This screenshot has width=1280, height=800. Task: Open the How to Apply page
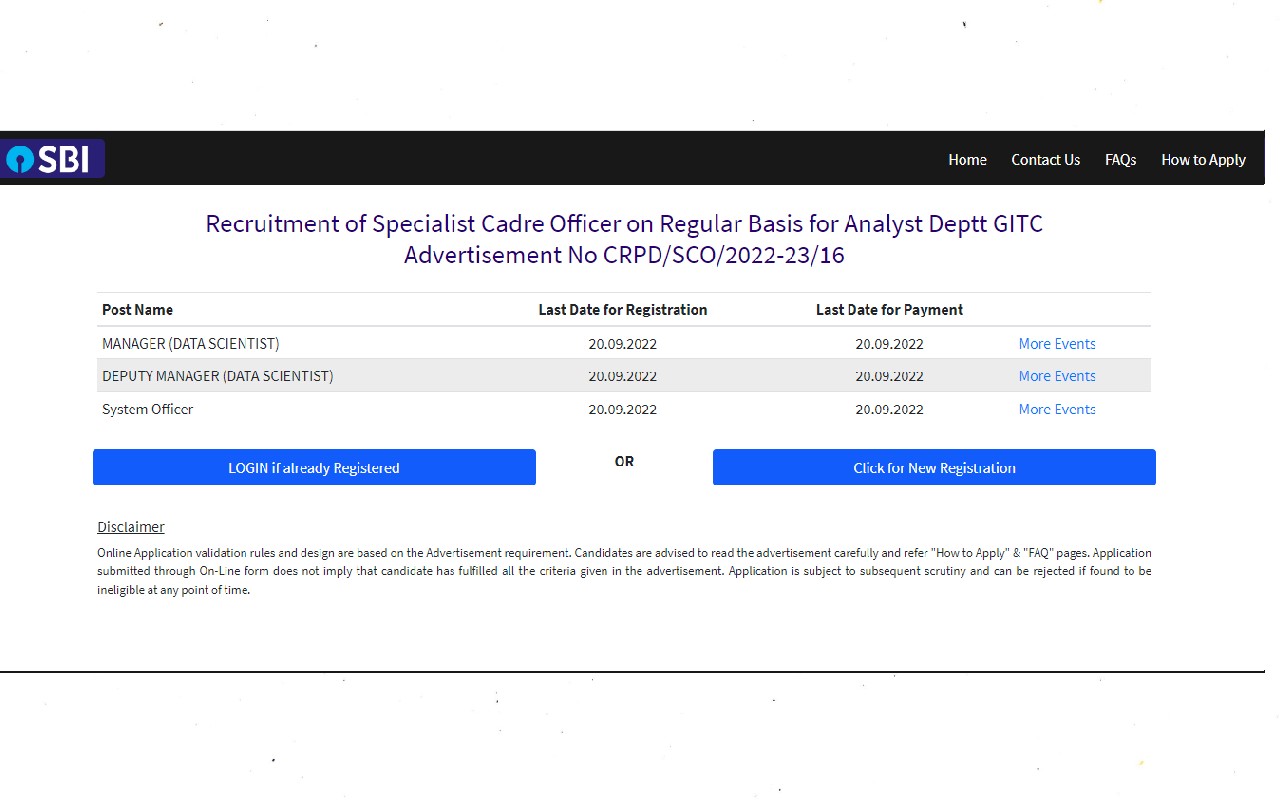click(1203, 160)
